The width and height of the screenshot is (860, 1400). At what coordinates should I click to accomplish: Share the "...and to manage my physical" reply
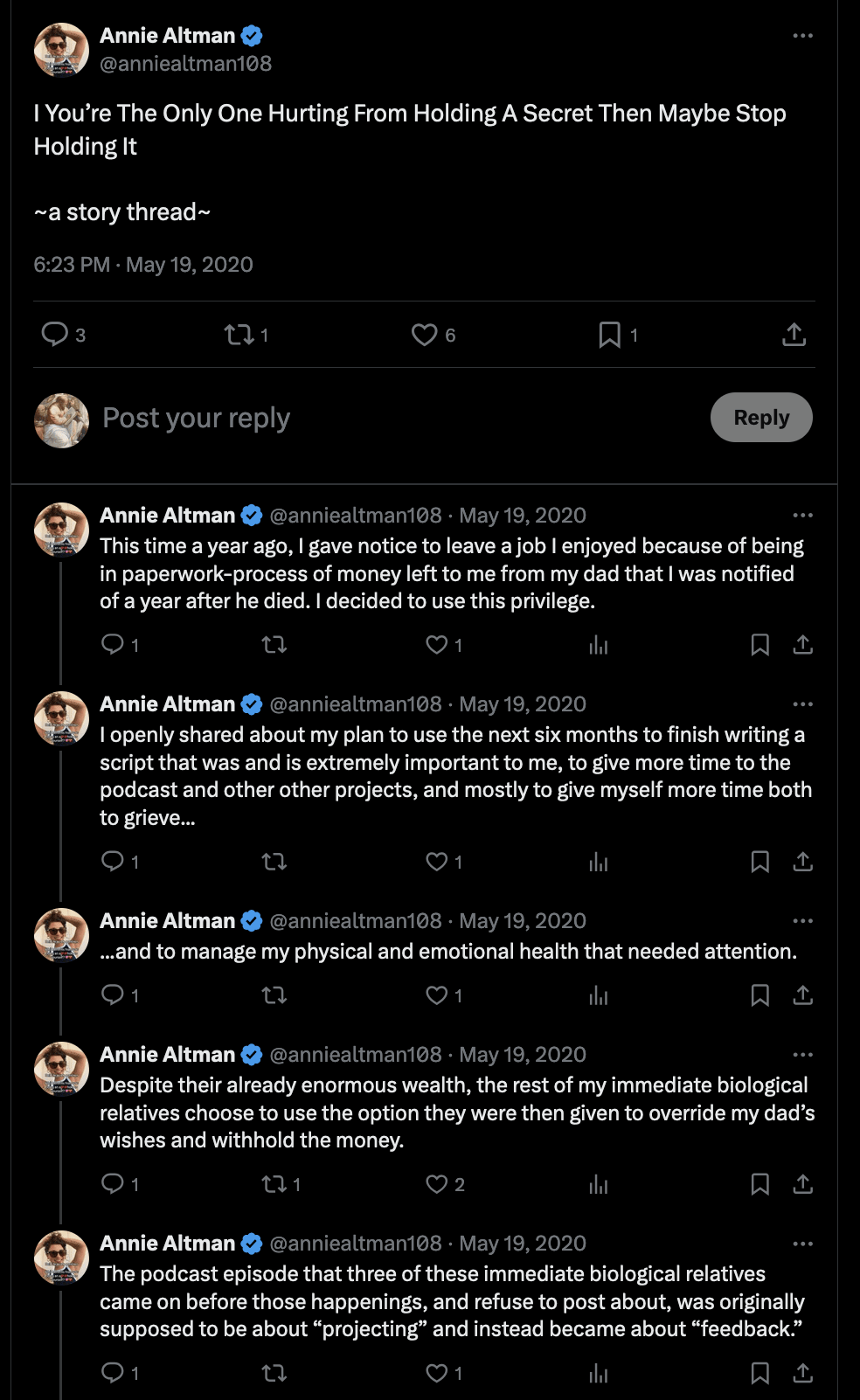coord(802,995)
